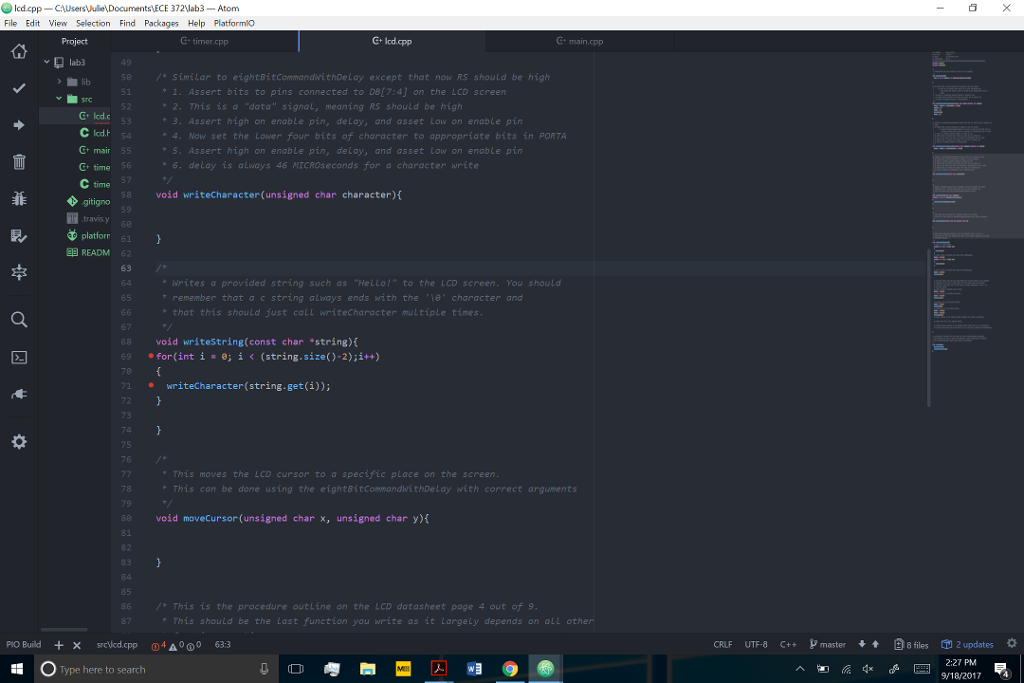This screenshot has height=683, width=1024.
Task: Open Google Chrome from the taskbar
Action: tap(510, 668)
